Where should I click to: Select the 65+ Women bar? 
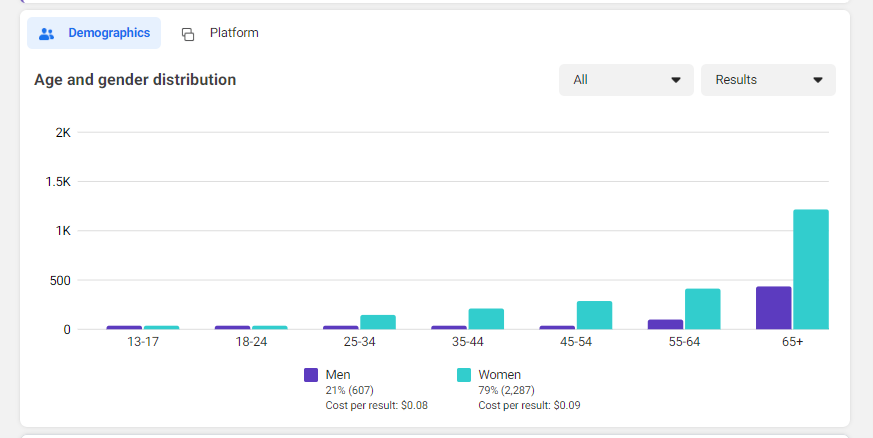[x=811, y=269]
